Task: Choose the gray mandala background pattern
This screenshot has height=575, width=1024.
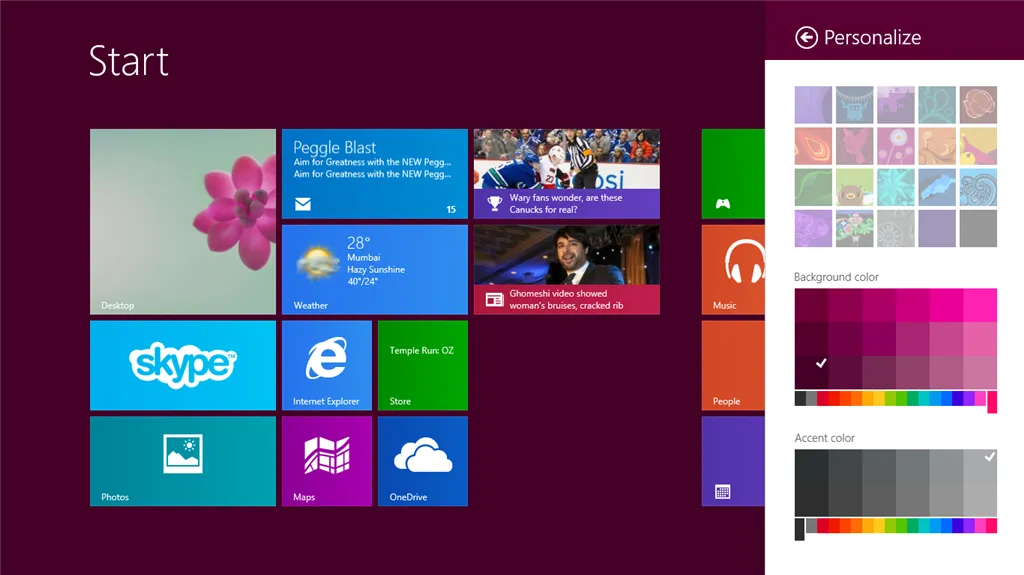Action: (895, 228)
